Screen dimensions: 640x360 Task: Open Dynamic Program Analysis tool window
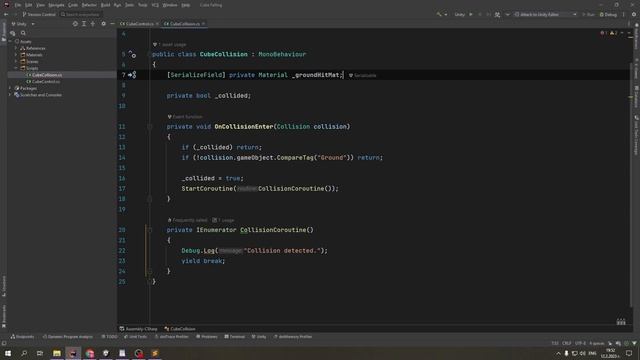click(68, 337)
